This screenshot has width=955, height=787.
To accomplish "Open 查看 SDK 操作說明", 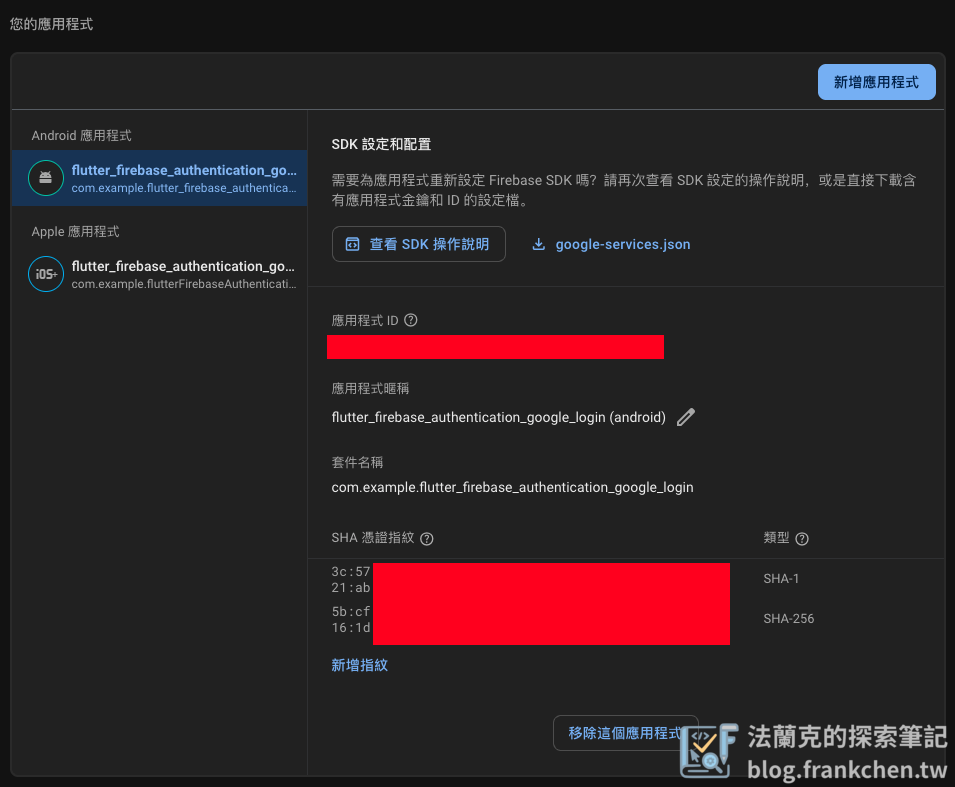I will click(418, 244).
